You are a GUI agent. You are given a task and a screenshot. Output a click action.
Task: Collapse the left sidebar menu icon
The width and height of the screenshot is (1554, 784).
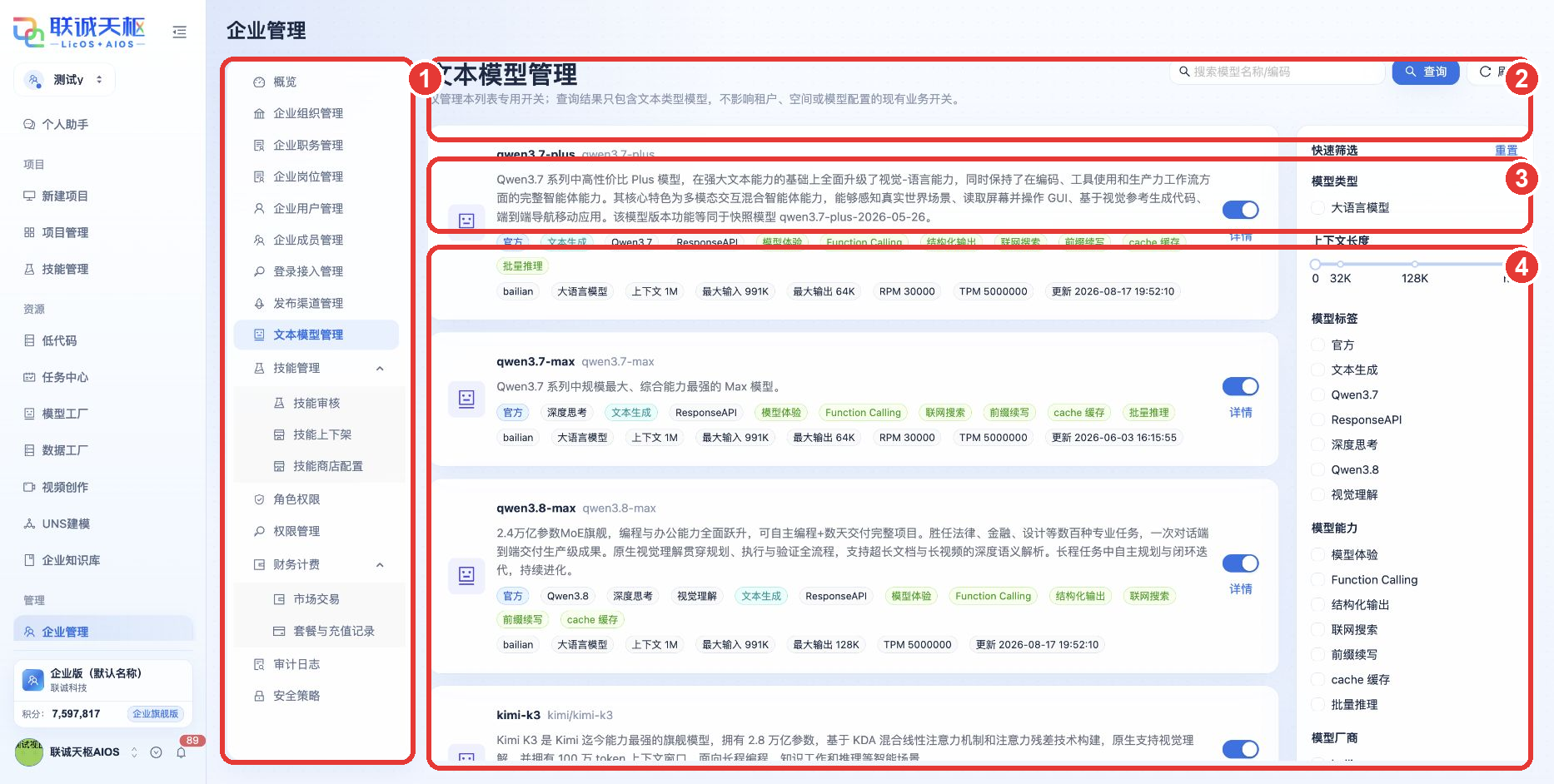pos(179,32)
